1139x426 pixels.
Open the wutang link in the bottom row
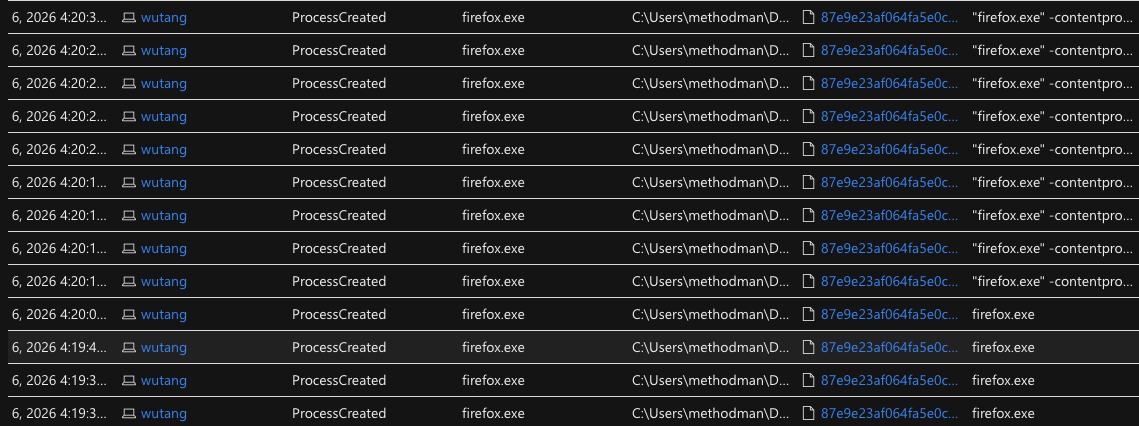point(164,413)
